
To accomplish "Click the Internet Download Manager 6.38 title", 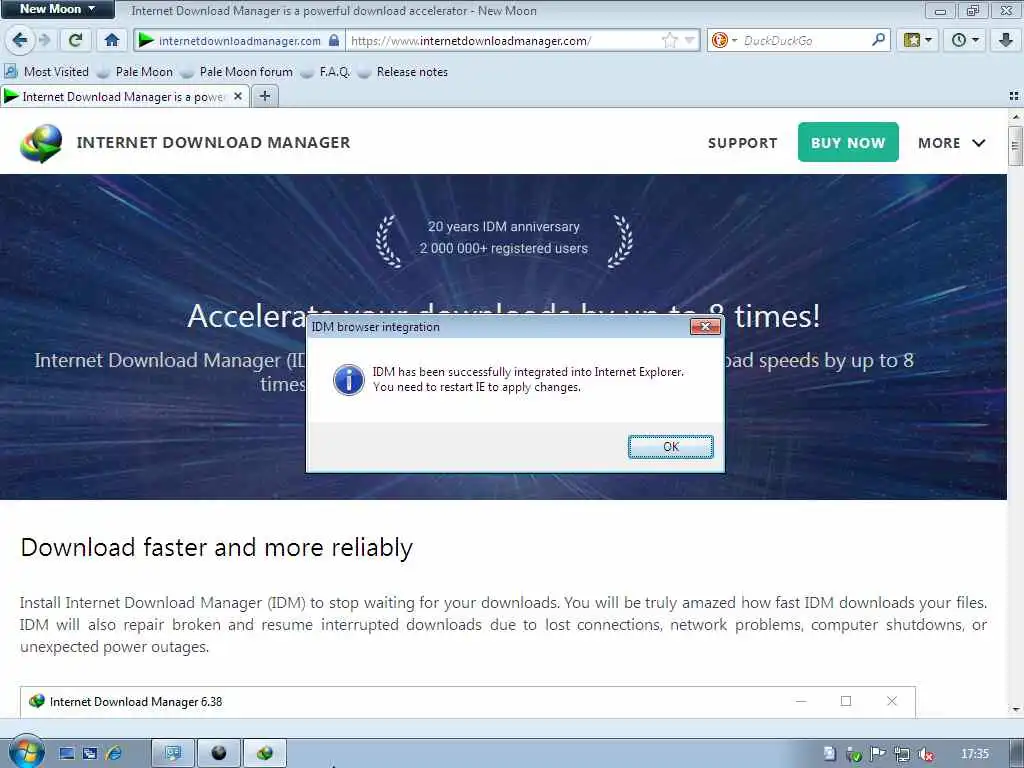I will (x=136, y=701).
